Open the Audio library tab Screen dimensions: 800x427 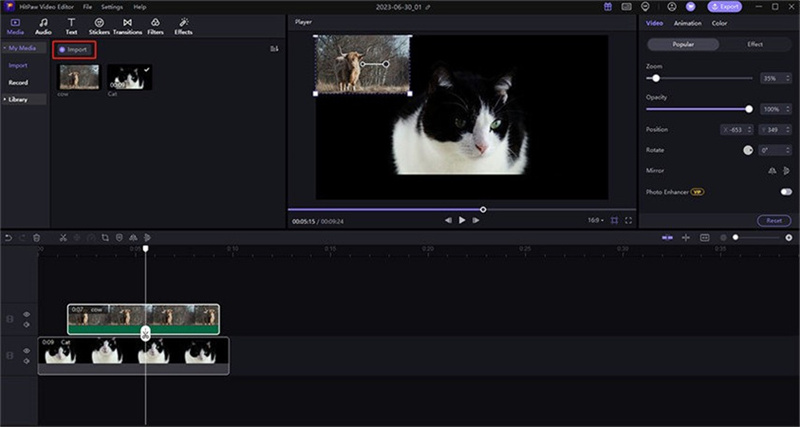pos(43,27)
